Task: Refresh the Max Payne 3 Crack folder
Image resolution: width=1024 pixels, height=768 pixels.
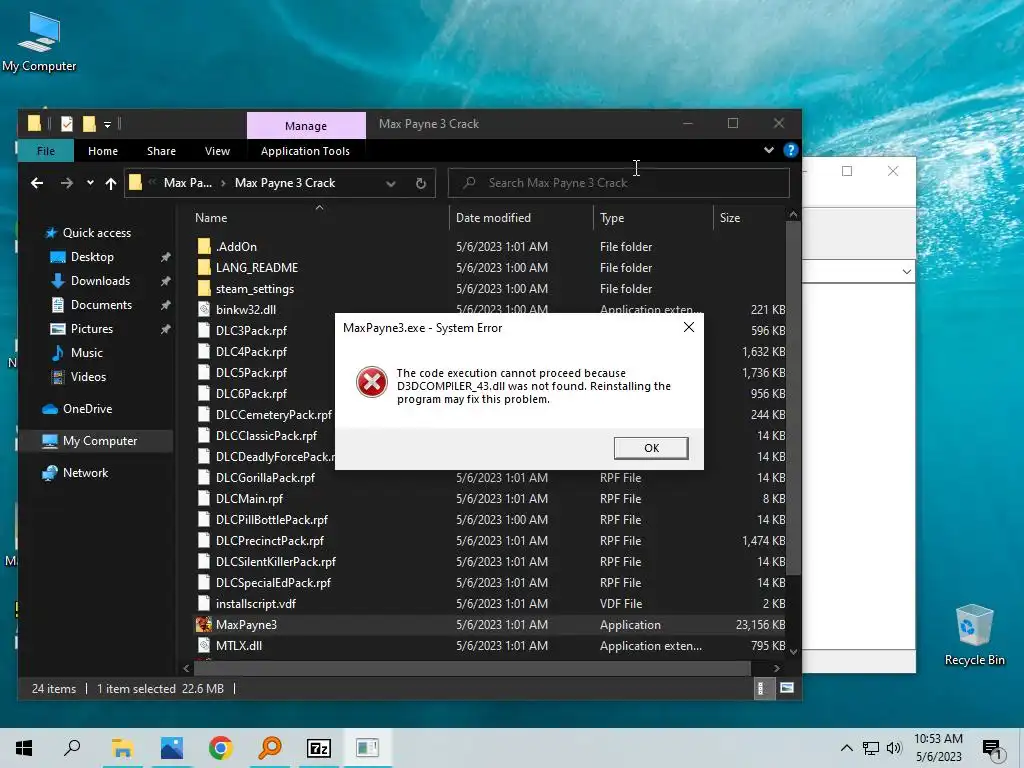Action: point(421,184)
